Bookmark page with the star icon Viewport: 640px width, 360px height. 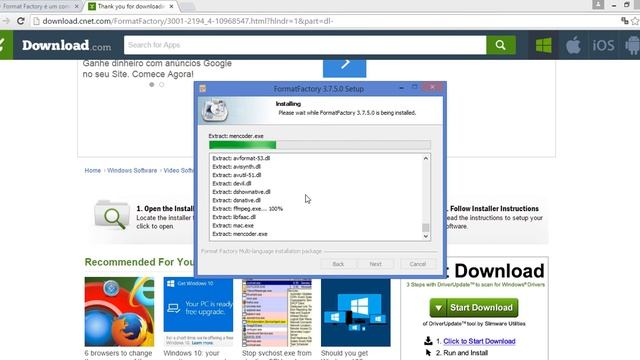point(635,21)
